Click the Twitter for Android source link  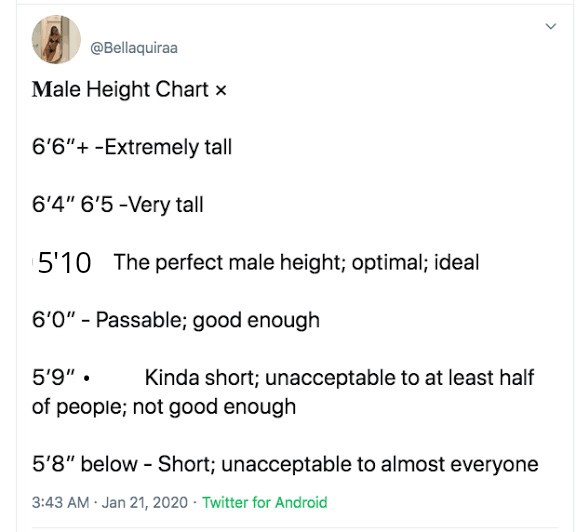264,502
